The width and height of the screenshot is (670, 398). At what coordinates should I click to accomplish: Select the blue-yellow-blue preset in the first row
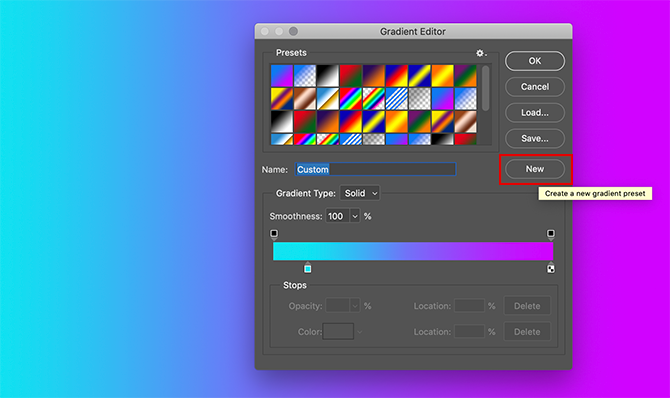(420, 76)
